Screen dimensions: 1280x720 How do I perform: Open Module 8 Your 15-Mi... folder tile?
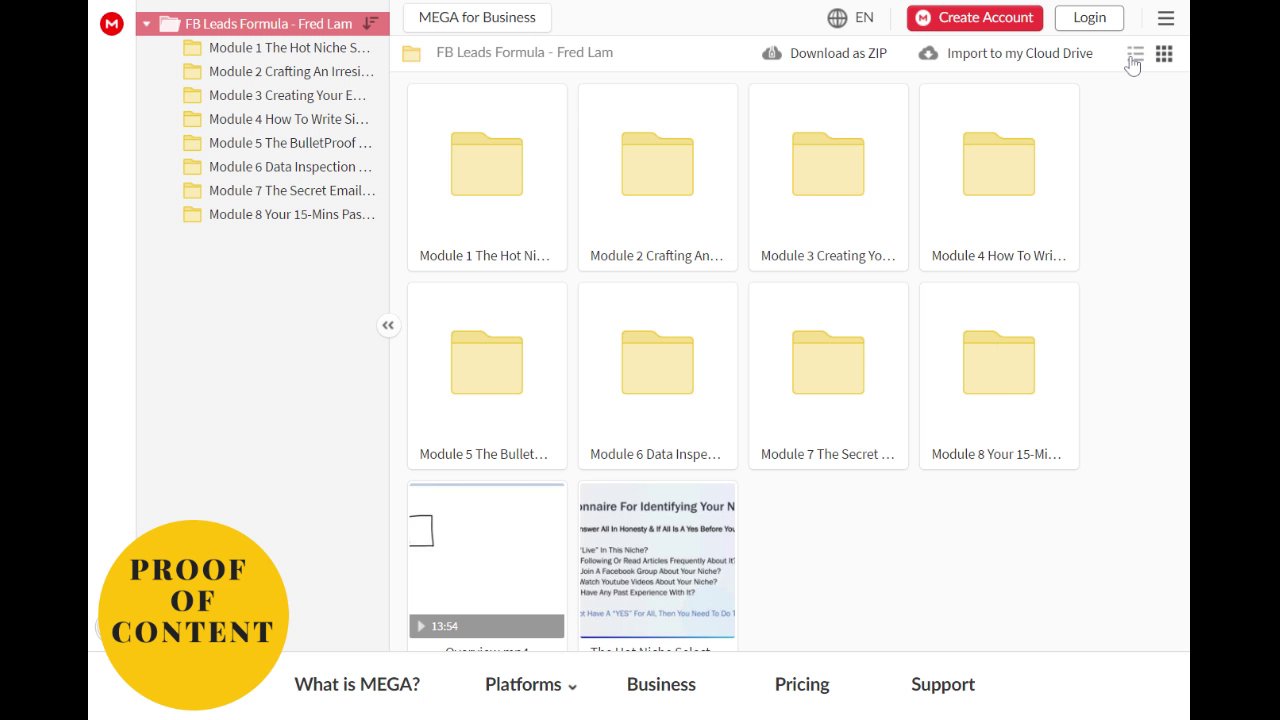point(999,376)
